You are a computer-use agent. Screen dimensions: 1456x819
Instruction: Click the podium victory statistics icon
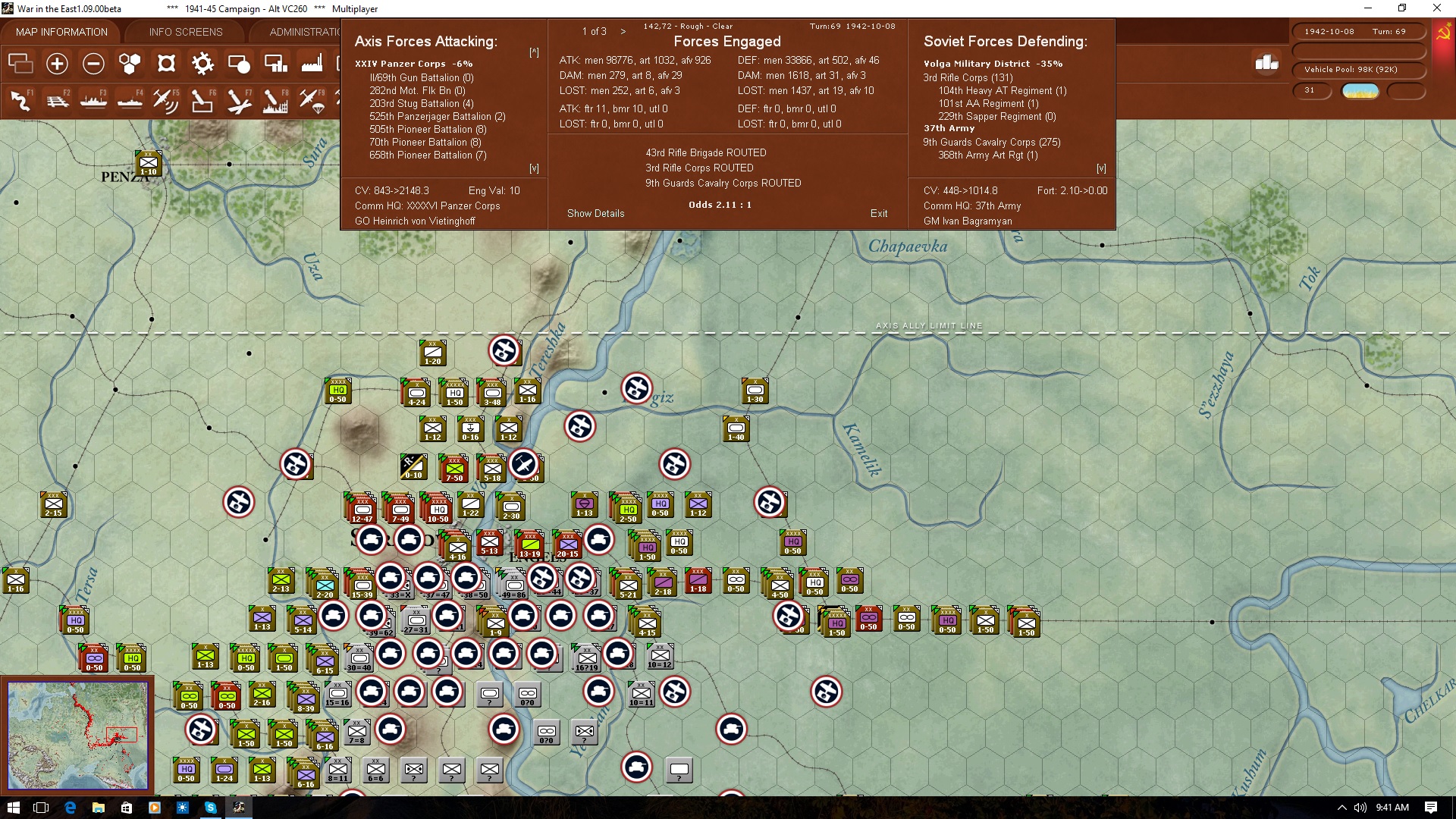pyautogui.click(x=1266, y=62)
